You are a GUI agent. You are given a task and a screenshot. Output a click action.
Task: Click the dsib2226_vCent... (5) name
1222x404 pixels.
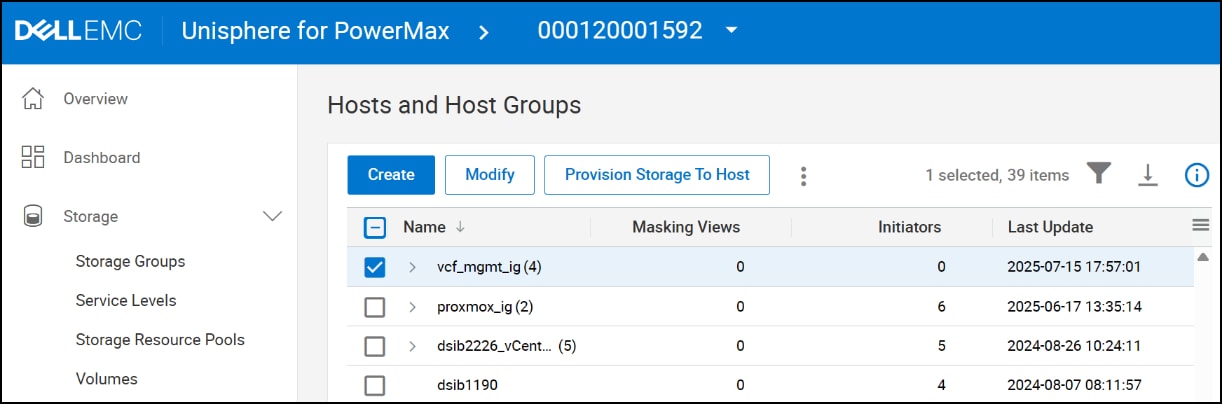click(507, 347)
